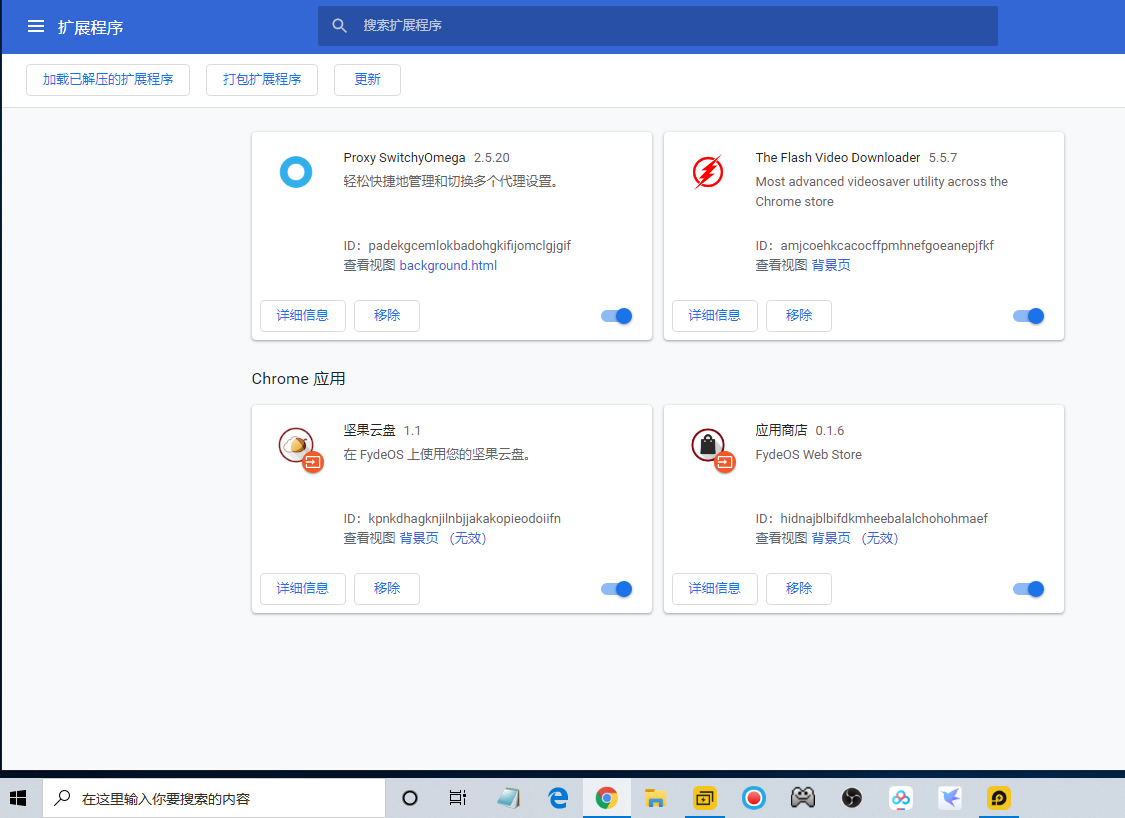
Task: Click the Chrome 应用 section heading
Action: pos(298,379)
